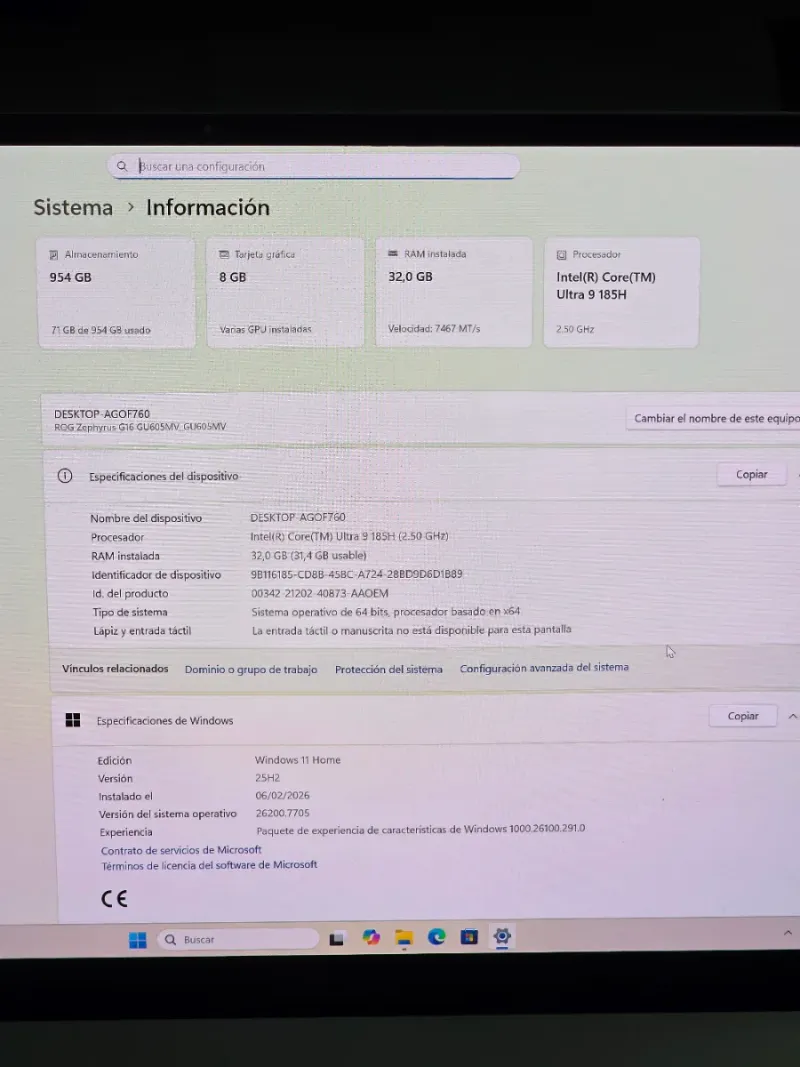Select the 954 GB storage value
The height and width of the screenshot is (1067, 800).
point(70,277)
